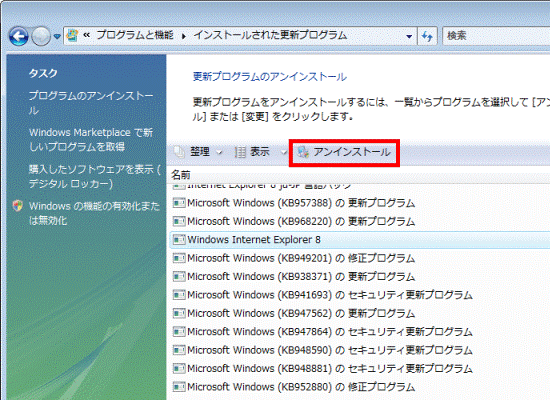Click the refresh arrows icon beside address bar

tap(427, 36)
